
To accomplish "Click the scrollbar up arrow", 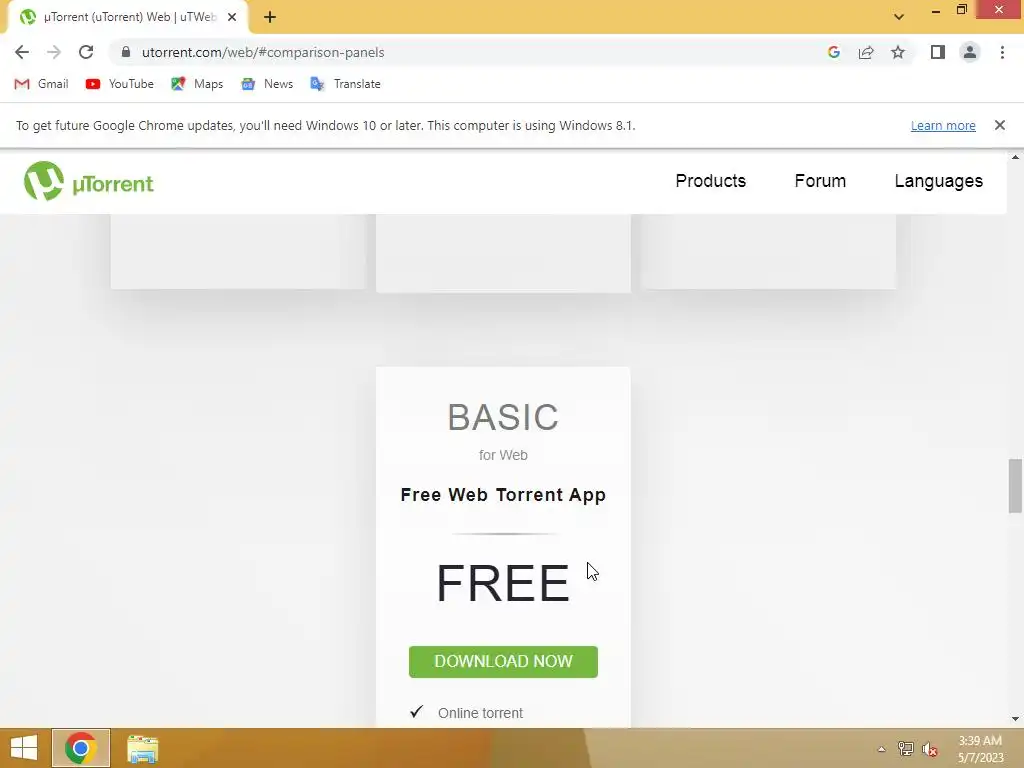I will [1015, 157].
